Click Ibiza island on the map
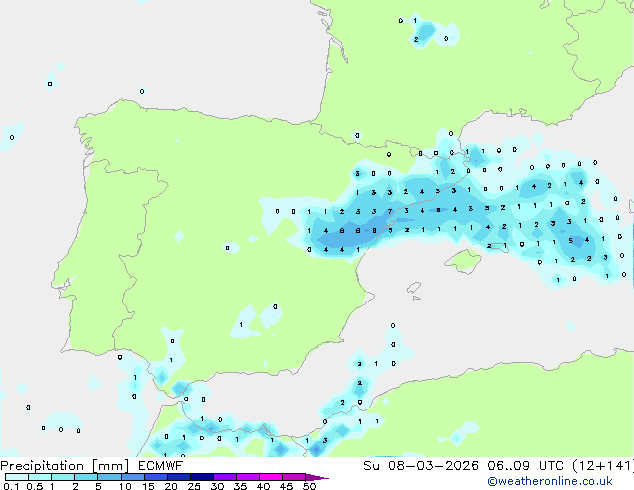This screenshot has width=634, height=490. (414, 288)
